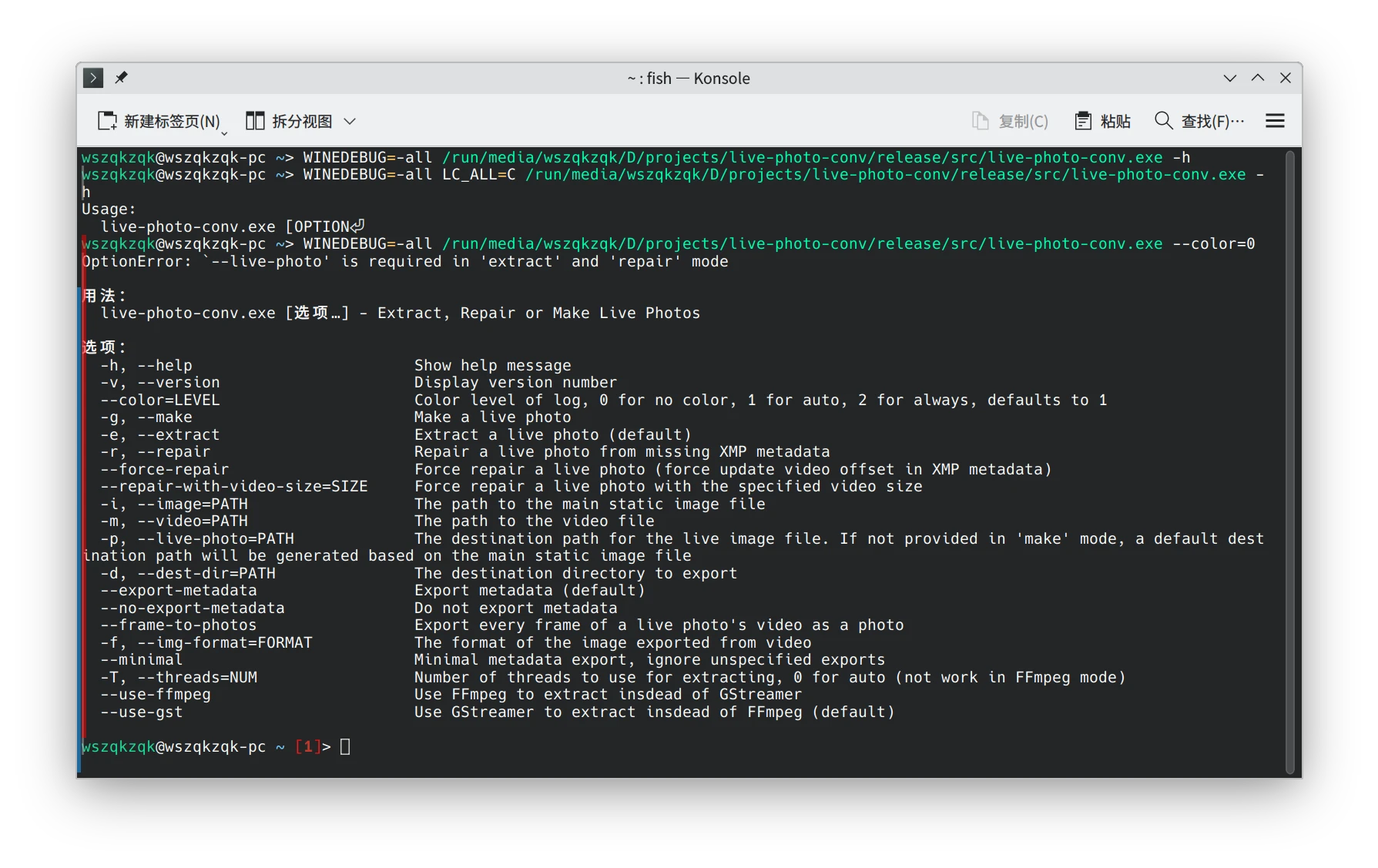Click the 'Usage:' heading line

[x=109, y=209]
